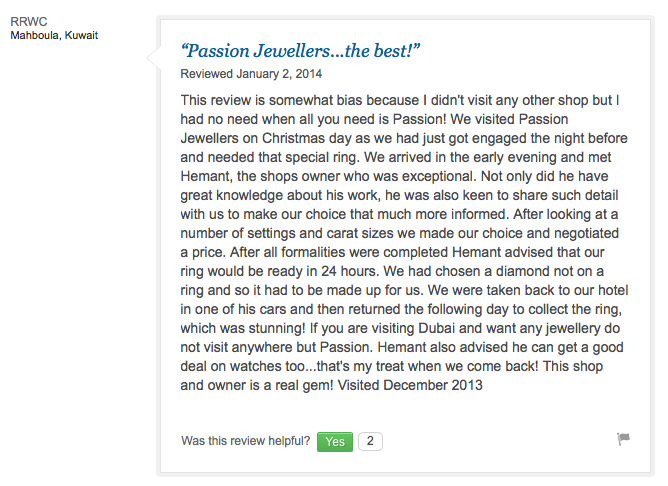Click the reviewer location Mahboula, Kuwait
The width and height of the screenshot is (668, 486).
tap(54, 36)
